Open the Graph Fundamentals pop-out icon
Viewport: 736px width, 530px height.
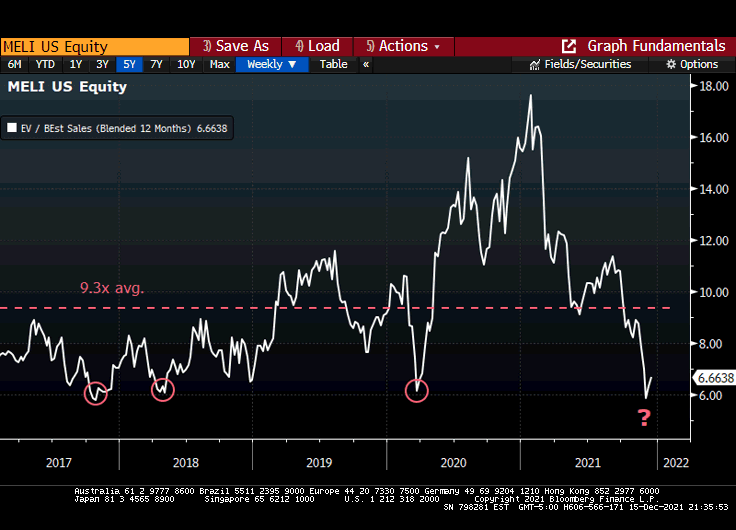(569, 46)
